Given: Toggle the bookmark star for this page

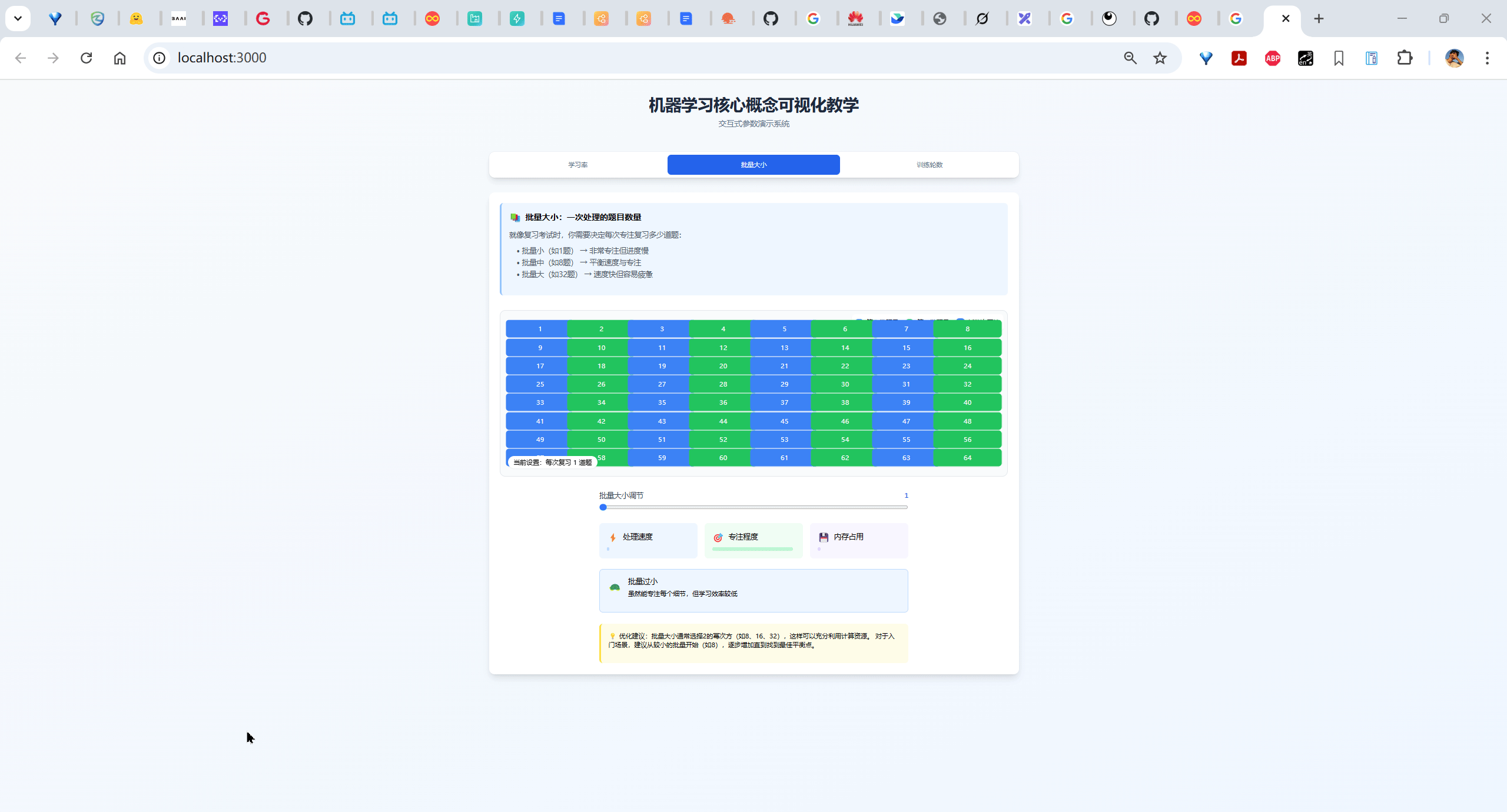Looking at the screenshot, I should click(1159, 58).
